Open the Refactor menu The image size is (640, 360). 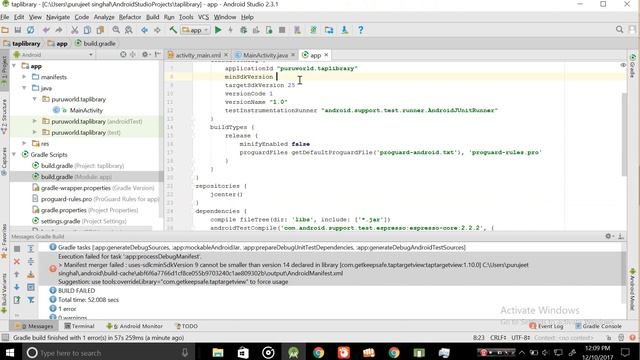130,17
